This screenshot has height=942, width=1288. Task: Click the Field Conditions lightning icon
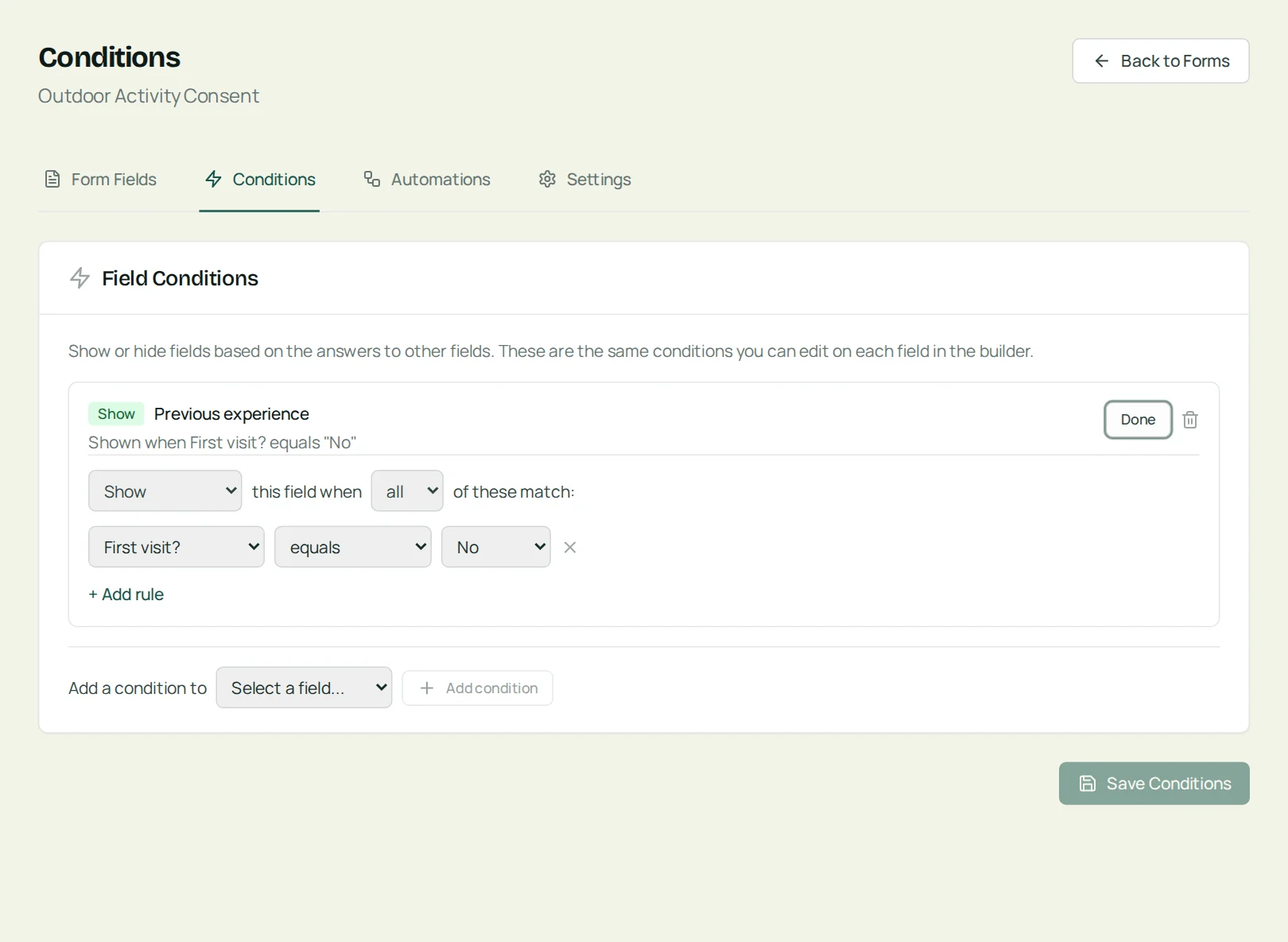80,278
